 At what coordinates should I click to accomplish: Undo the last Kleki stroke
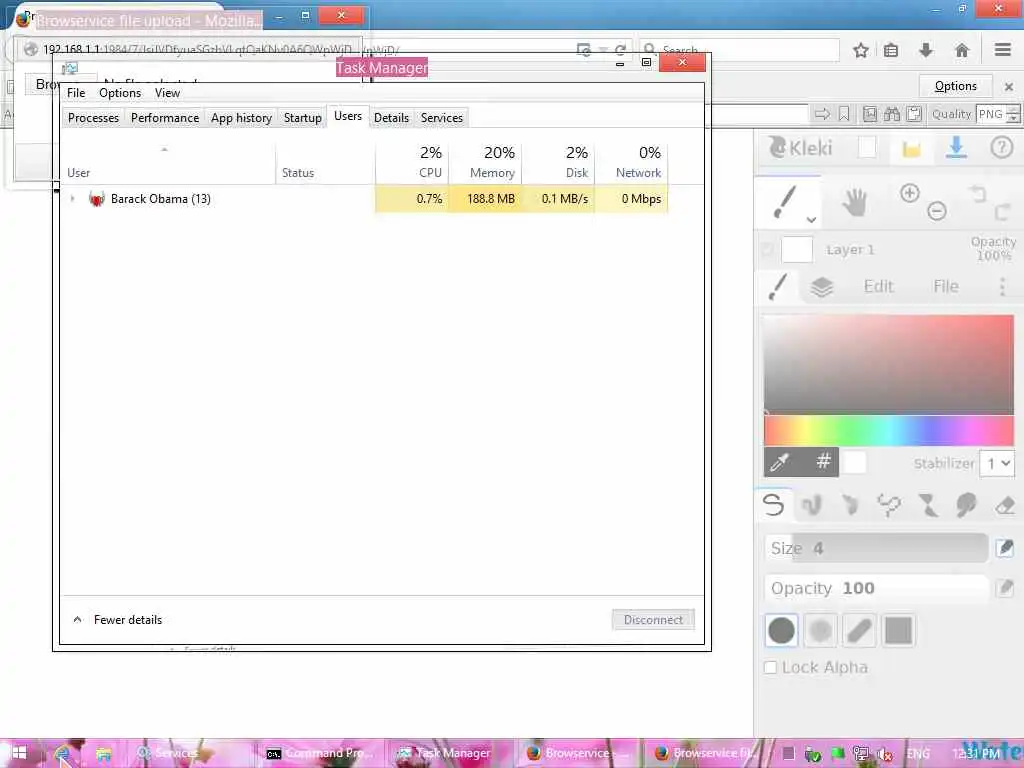point(978,193)
